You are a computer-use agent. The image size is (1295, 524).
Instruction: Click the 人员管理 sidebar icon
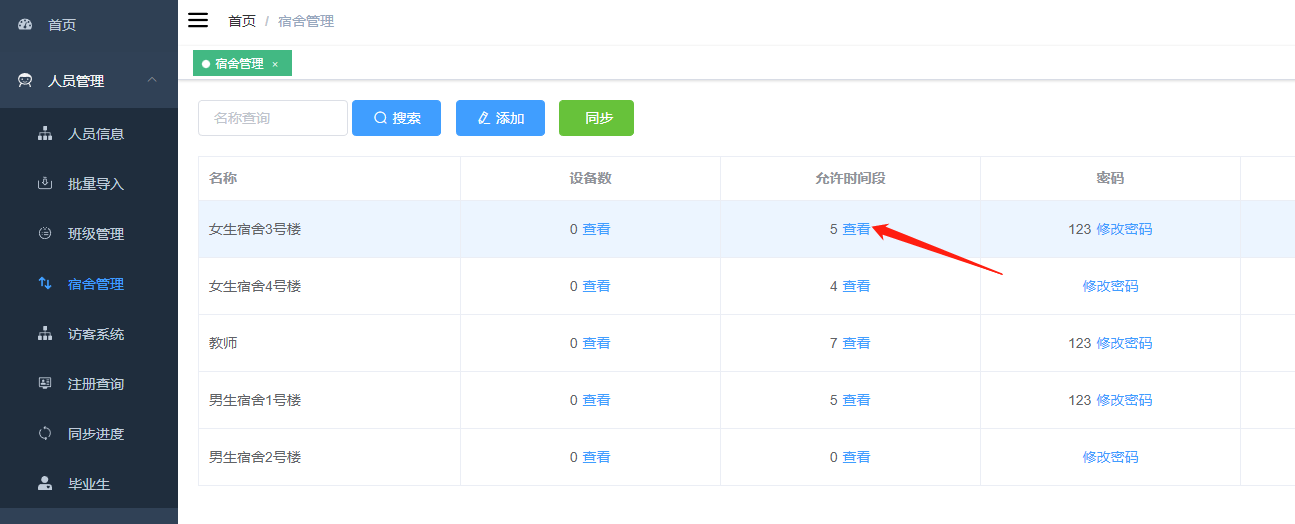(x=25, y=81)
